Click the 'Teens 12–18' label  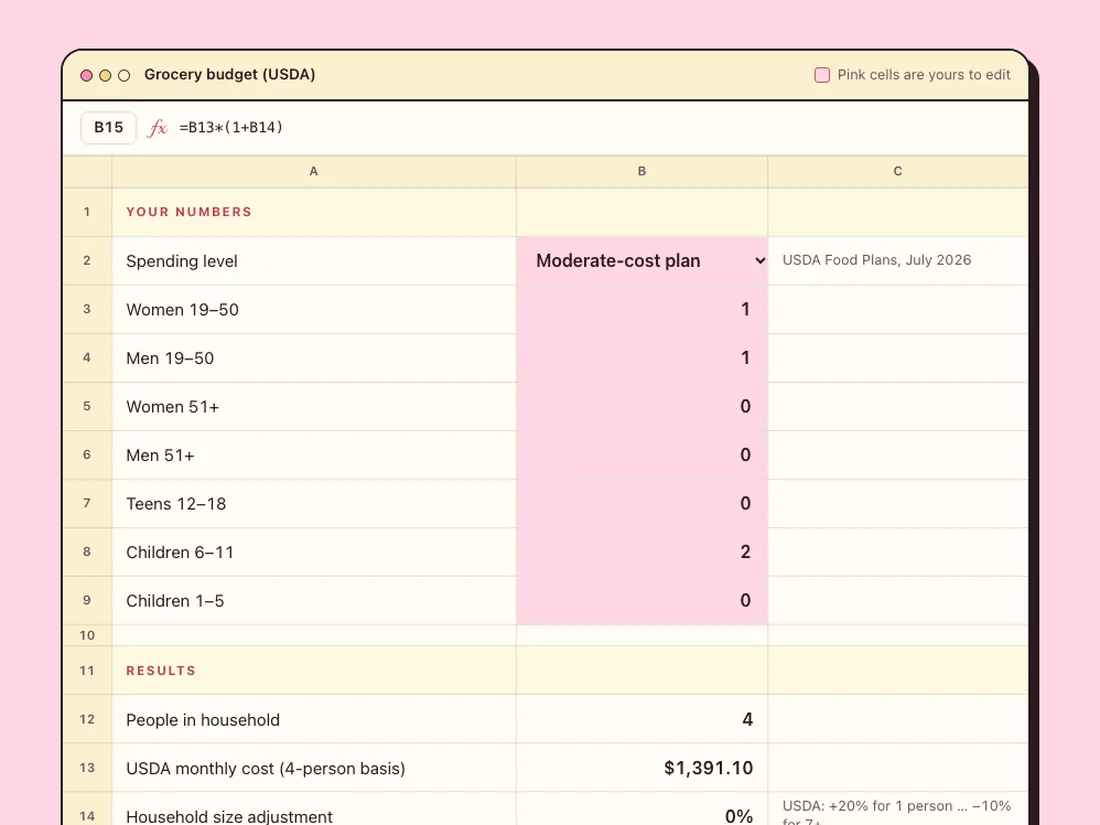pyautogui.click(x=176, y=504)
